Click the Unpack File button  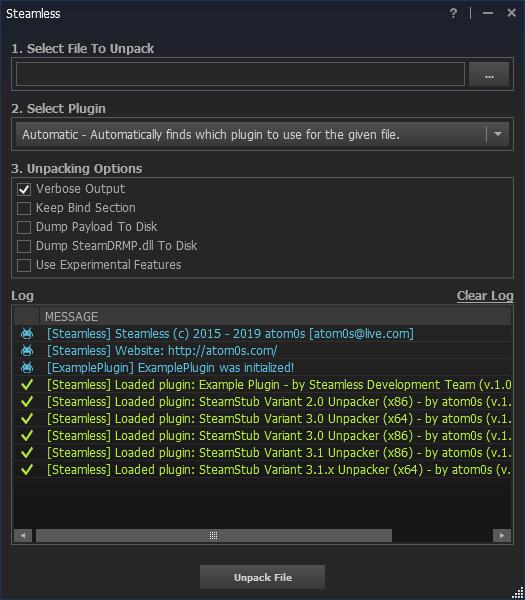tap(262, 577)
